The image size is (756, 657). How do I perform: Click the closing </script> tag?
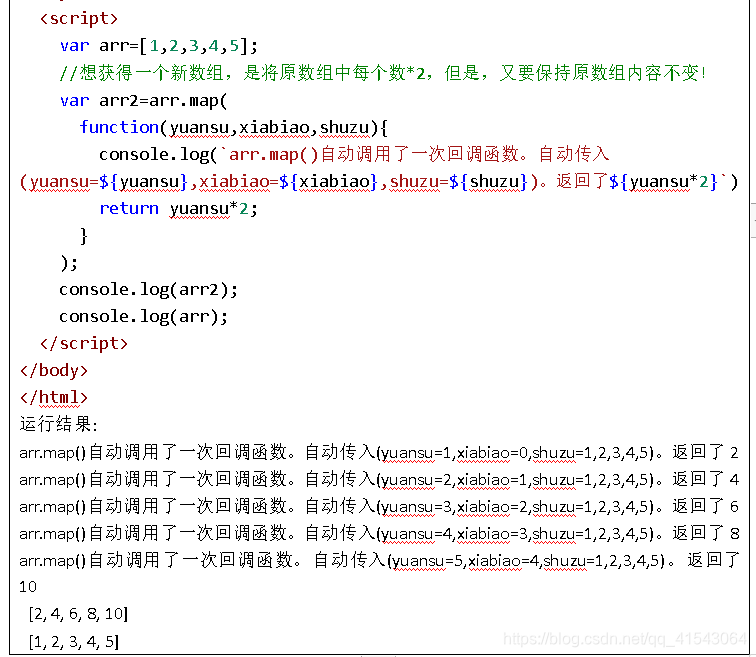click(x=84, y=343)
